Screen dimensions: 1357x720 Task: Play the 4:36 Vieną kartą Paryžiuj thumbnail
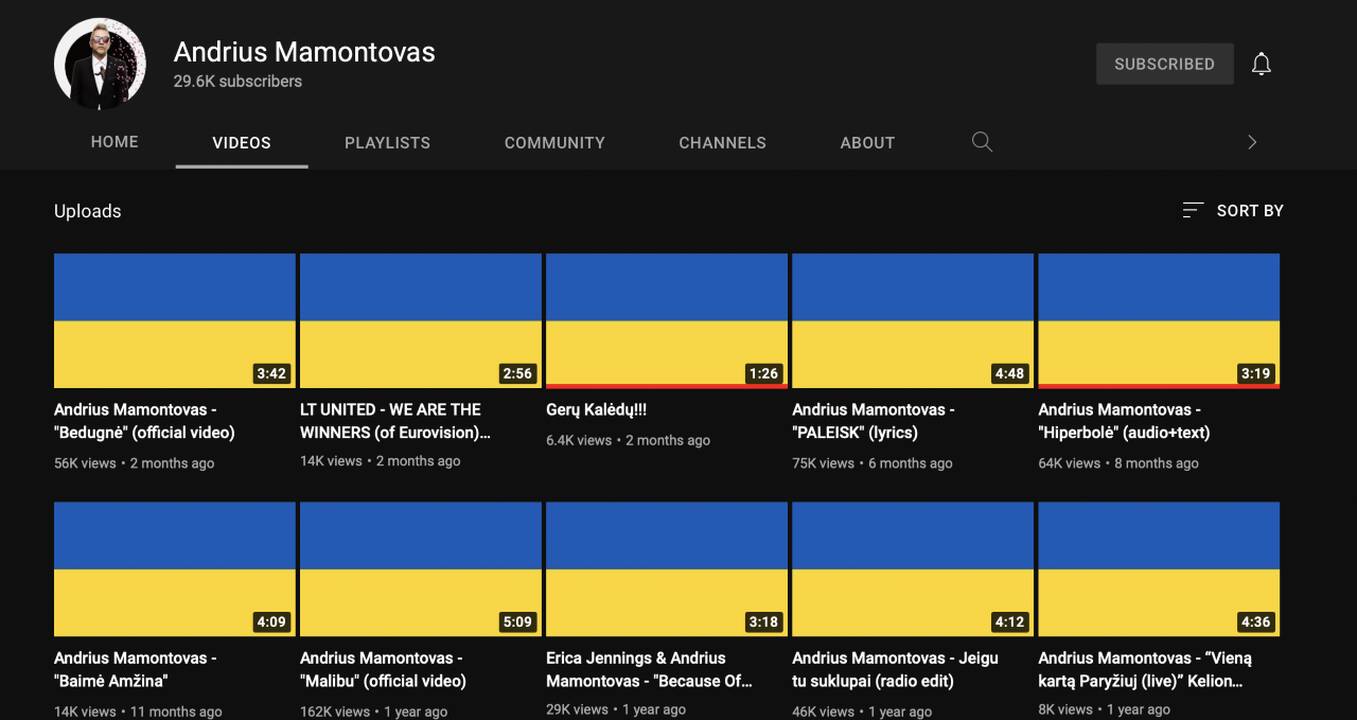point(1159,569)
